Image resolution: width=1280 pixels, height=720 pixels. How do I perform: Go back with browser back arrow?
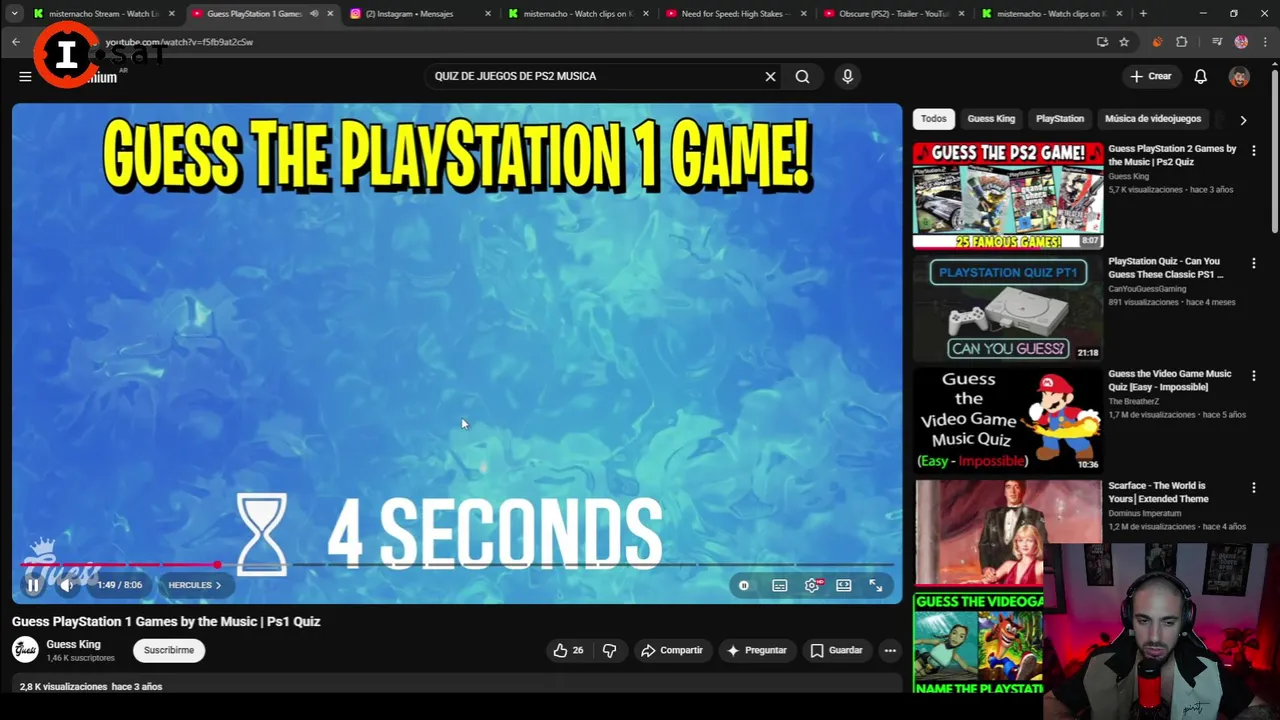[16, 42]
